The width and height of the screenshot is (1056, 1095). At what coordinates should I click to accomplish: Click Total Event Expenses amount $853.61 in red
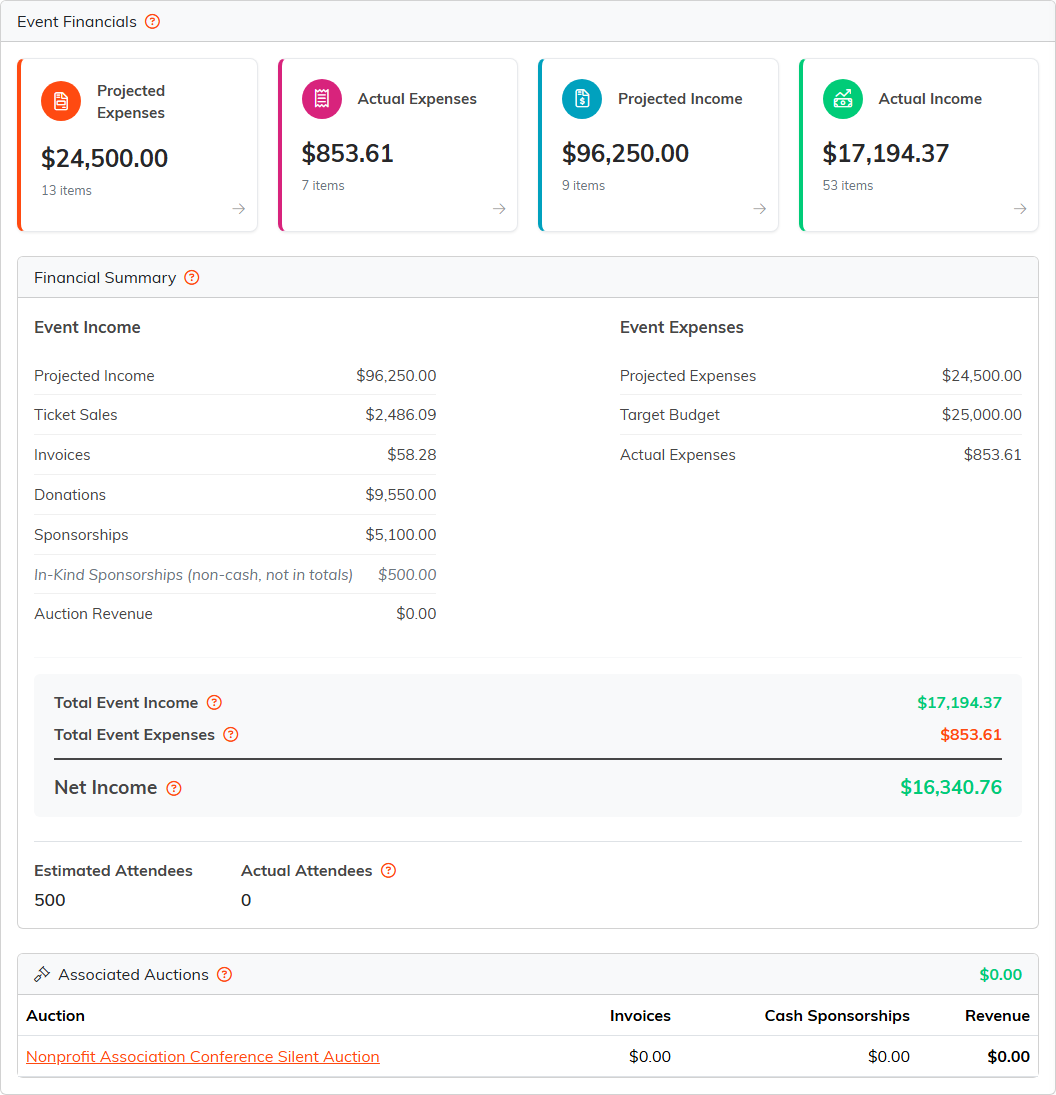[971, 735]
